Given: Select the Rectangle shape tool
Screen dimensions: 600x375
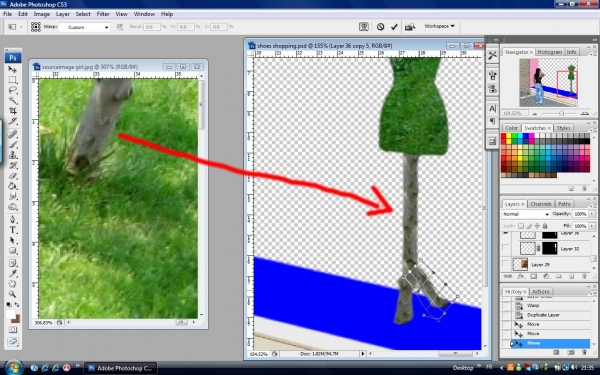Looking at the screenshot, I should point(13,251).
